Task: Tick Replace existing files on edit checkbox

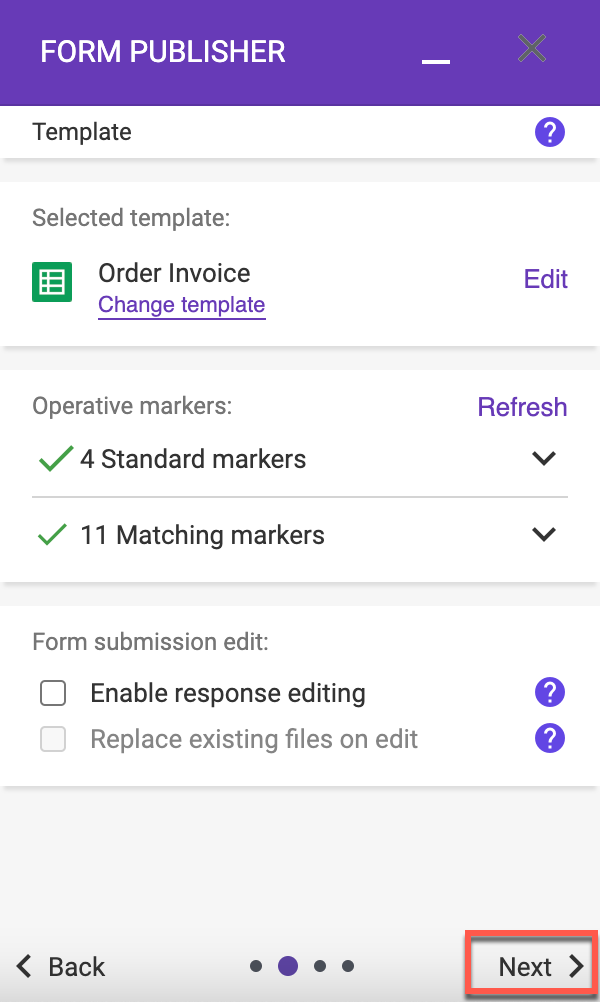Action: 53,739
